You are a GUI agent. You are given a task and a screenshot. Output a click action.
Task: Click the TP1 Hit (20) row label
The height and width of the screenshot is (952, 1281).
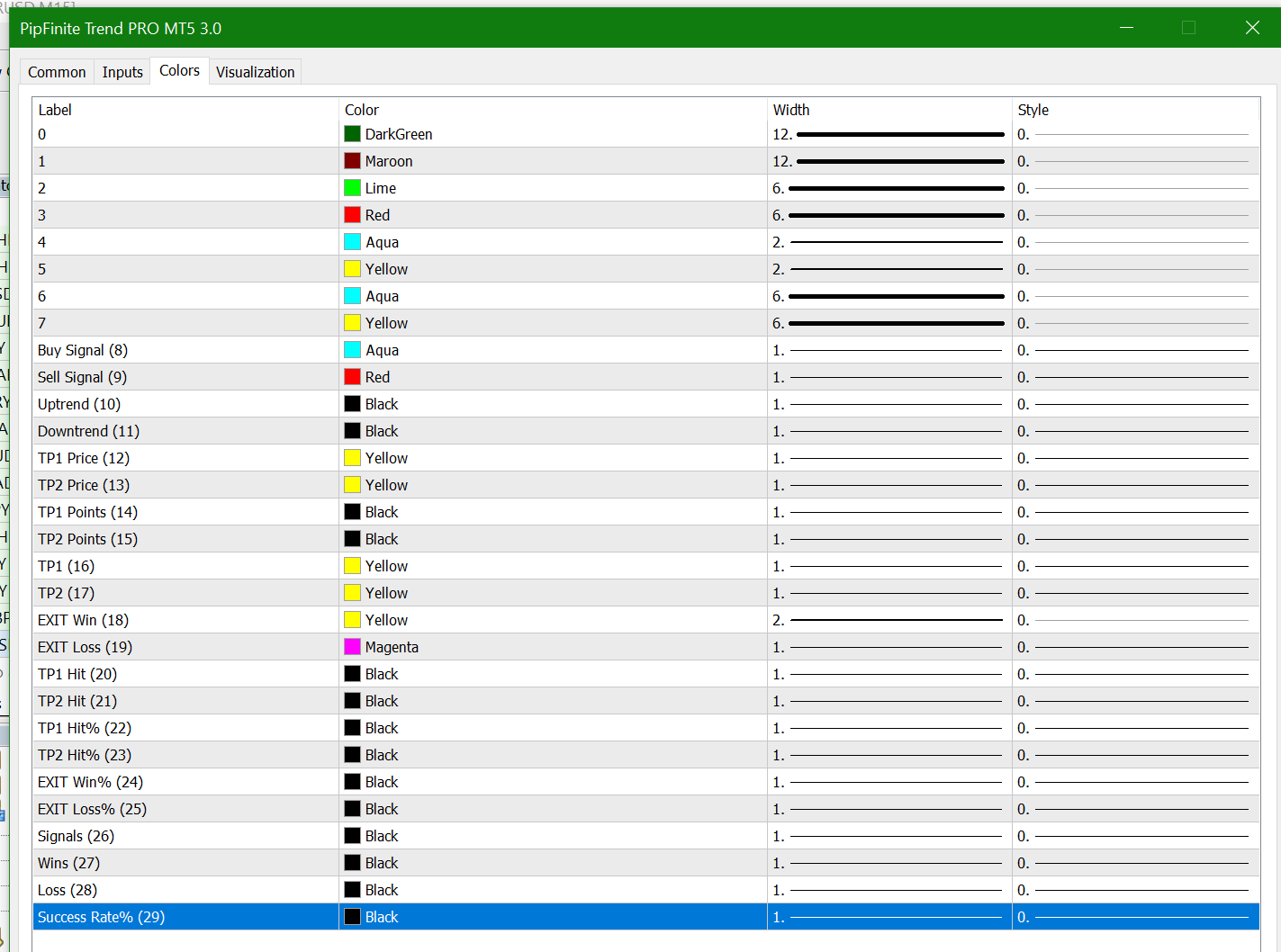(x=77, y=674)
